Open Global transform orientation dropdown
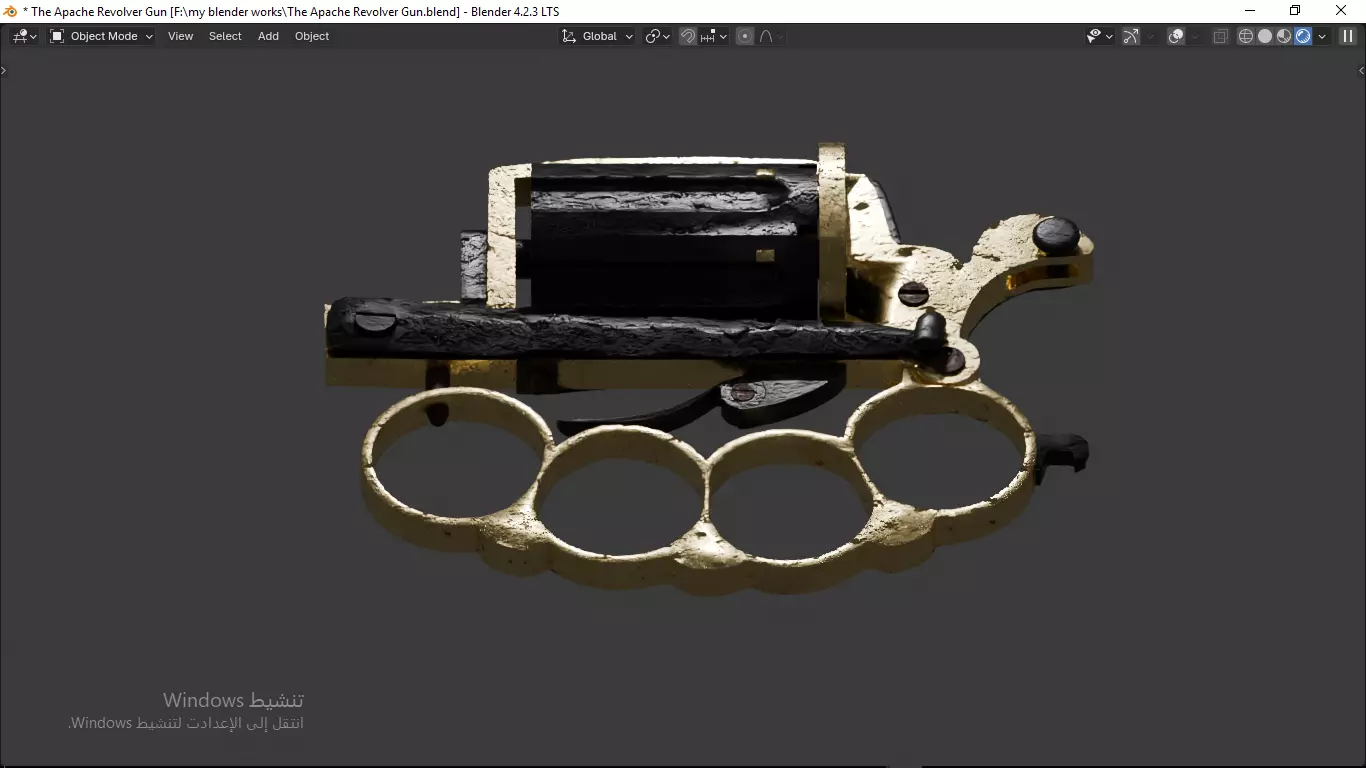Image resolution: width=1366 pixels, height=768 pixels. 597,36
